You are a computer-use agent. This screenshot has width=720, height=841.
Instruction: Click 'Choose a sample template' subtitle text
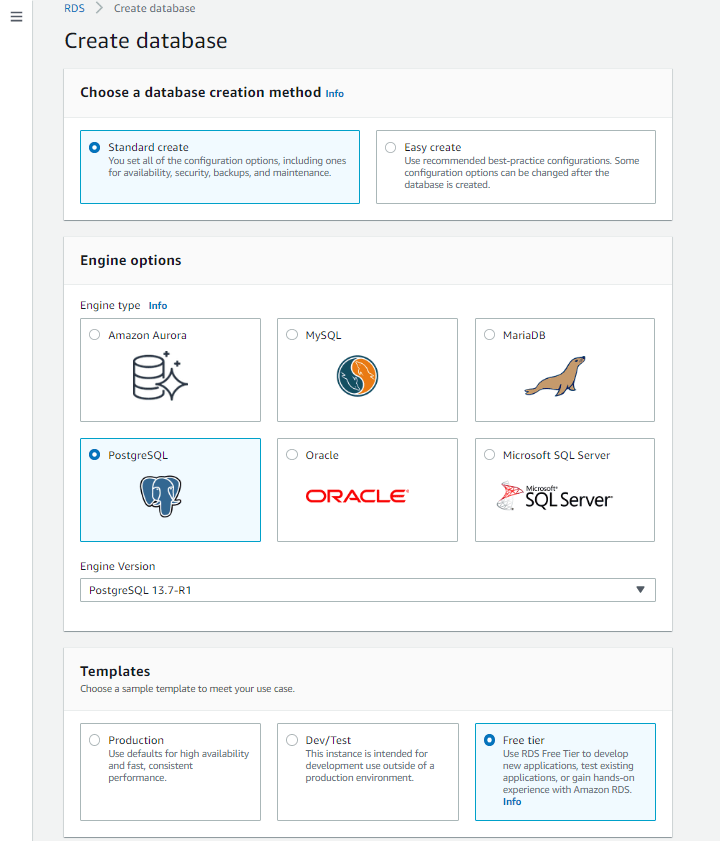click(187, 689)
